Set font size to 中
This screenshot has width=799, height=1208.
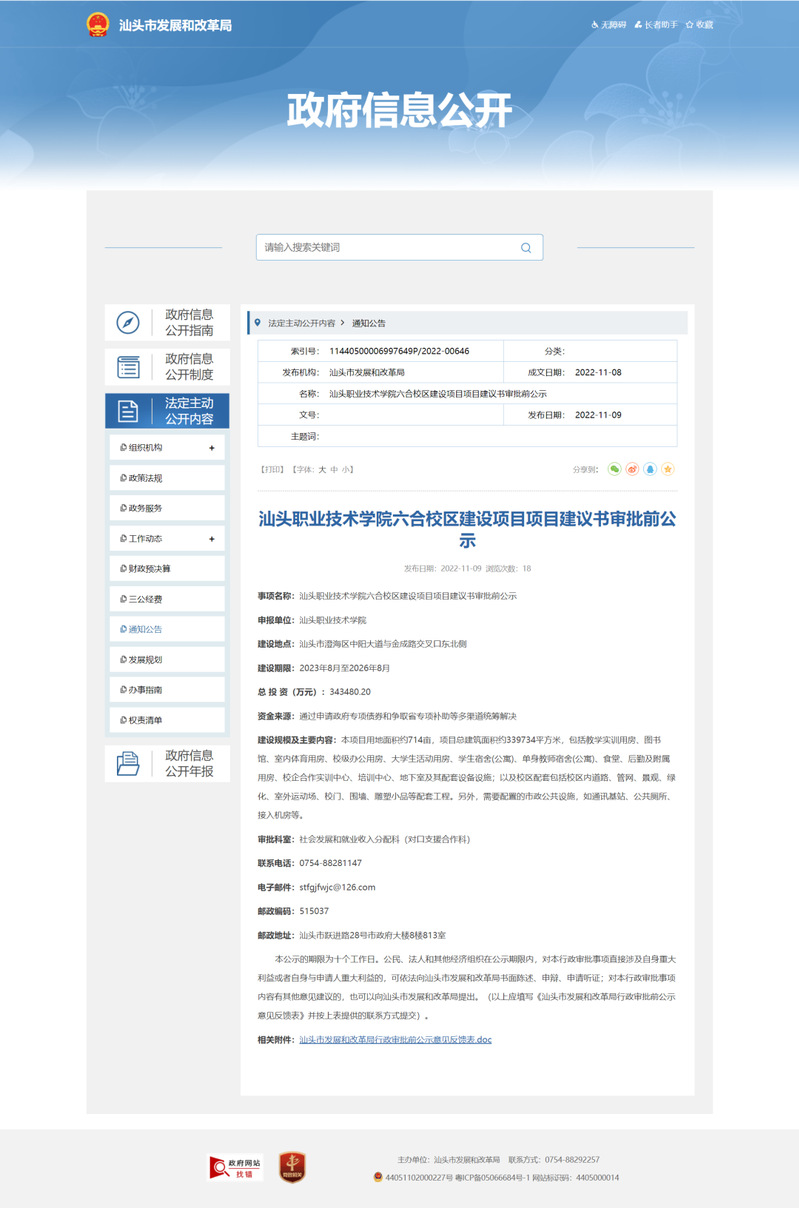(334, 469)
